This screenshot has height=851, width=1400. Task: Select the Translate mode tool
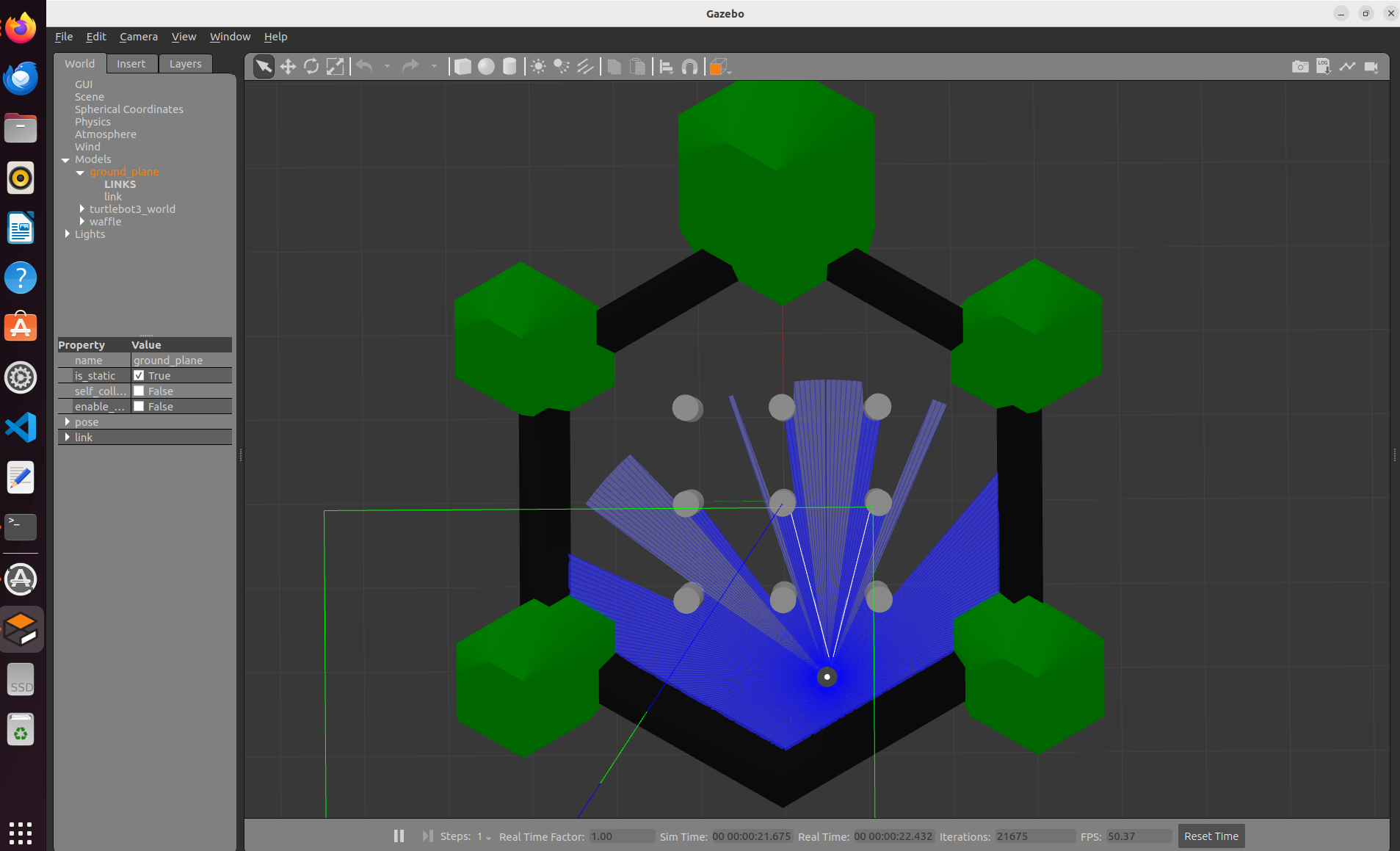(x=288, y=66)
